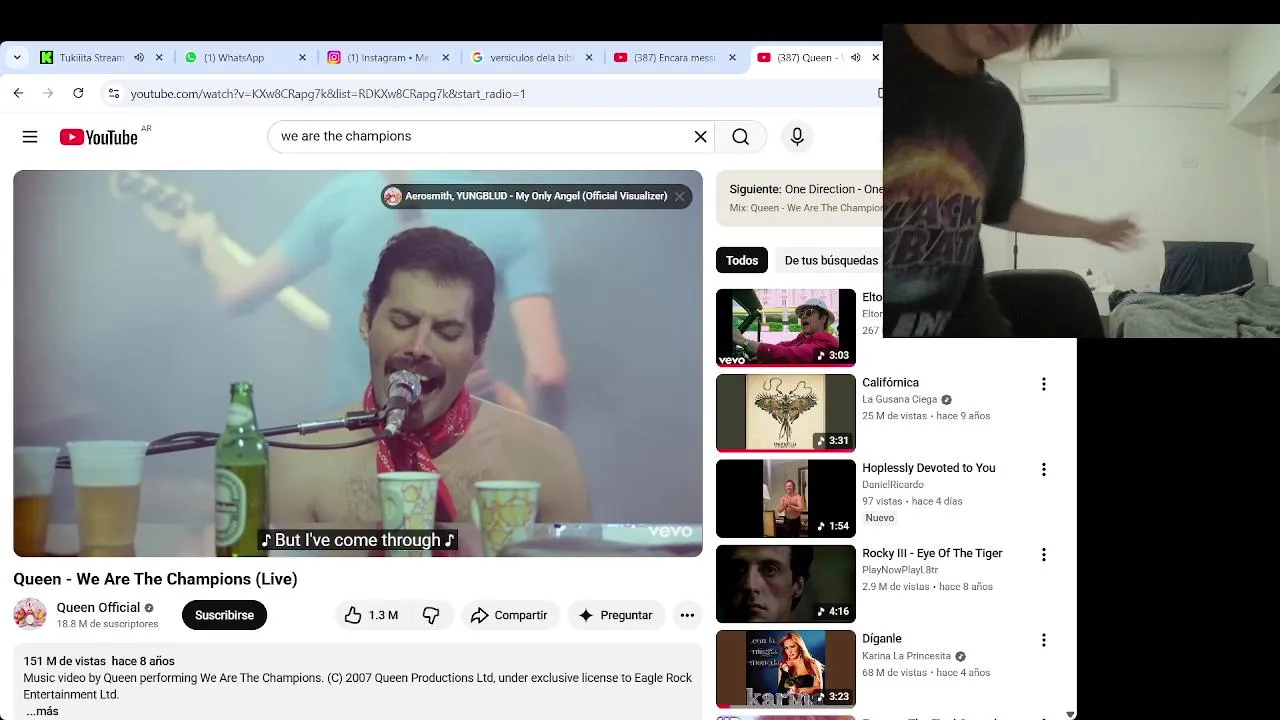
Task: Click the video title Queen - We Are The Champions (Live)
Action: click(155, 579)
